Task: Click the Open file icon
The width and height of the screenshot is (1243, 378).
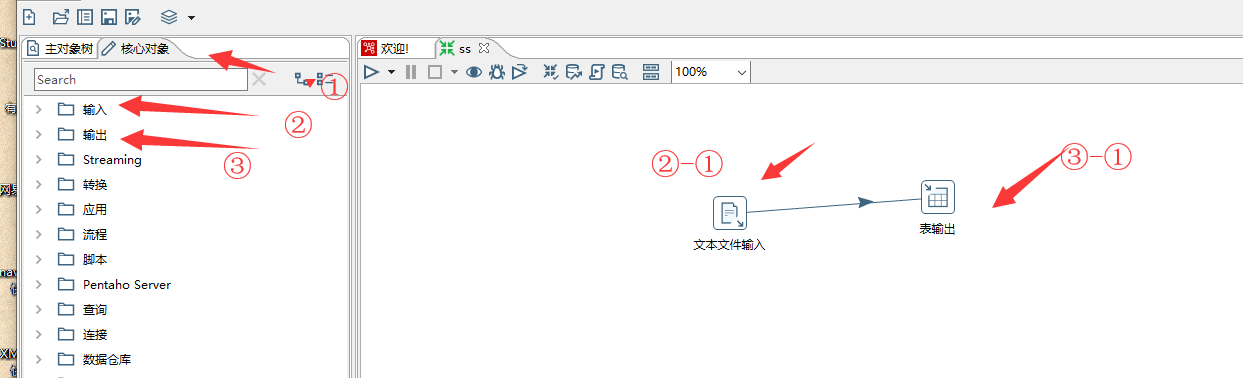Action: [60, 17]
